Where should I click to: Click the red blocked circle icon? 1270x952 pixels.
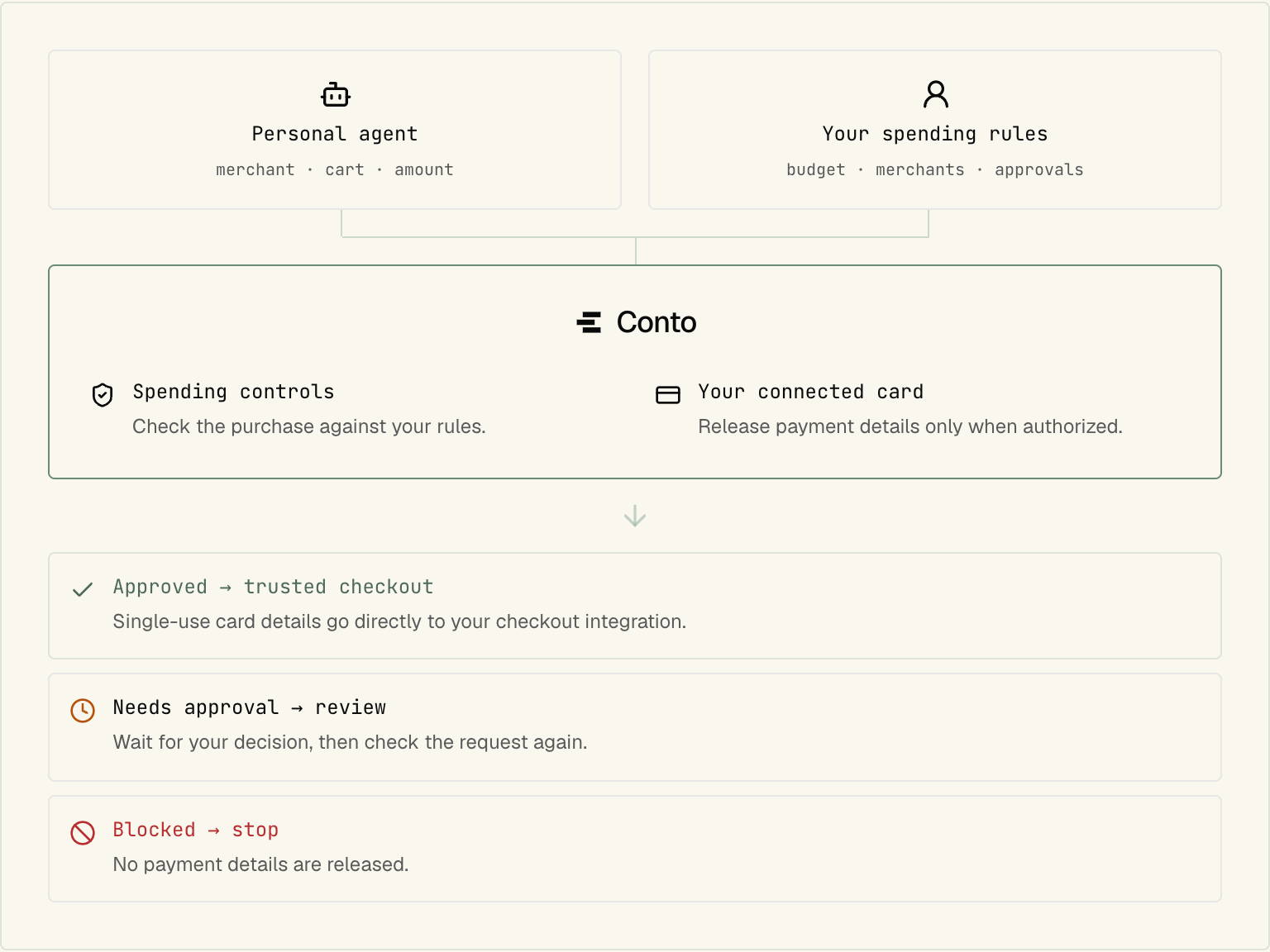click(83, 832)
